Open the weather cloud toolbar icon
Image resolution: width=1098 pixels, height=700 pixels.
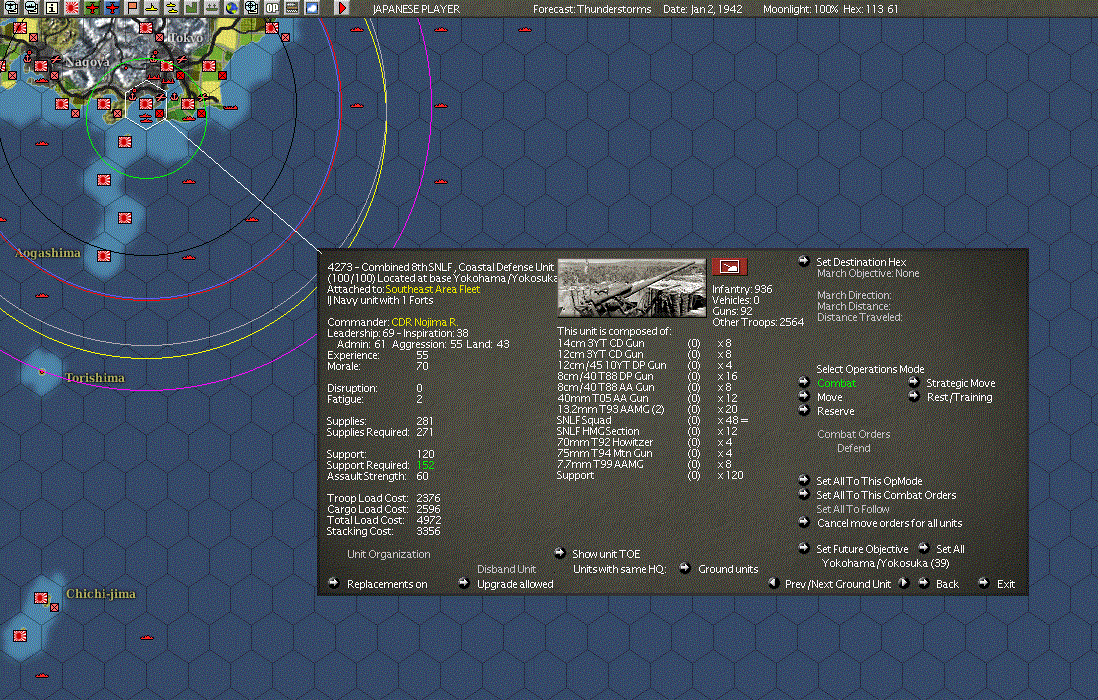312,8
